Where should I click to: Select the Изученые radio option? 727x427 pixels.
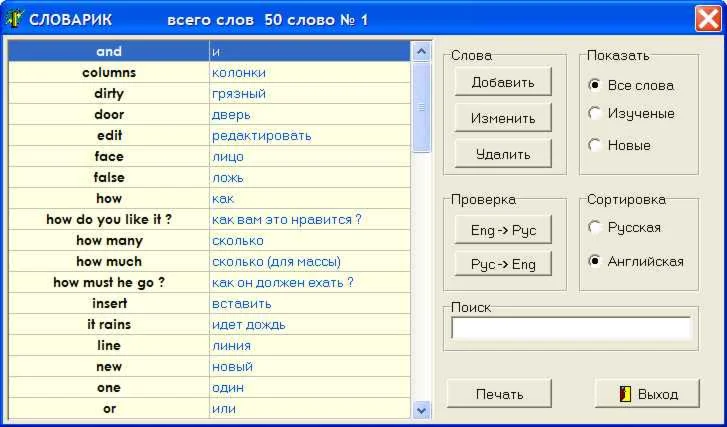594,113
